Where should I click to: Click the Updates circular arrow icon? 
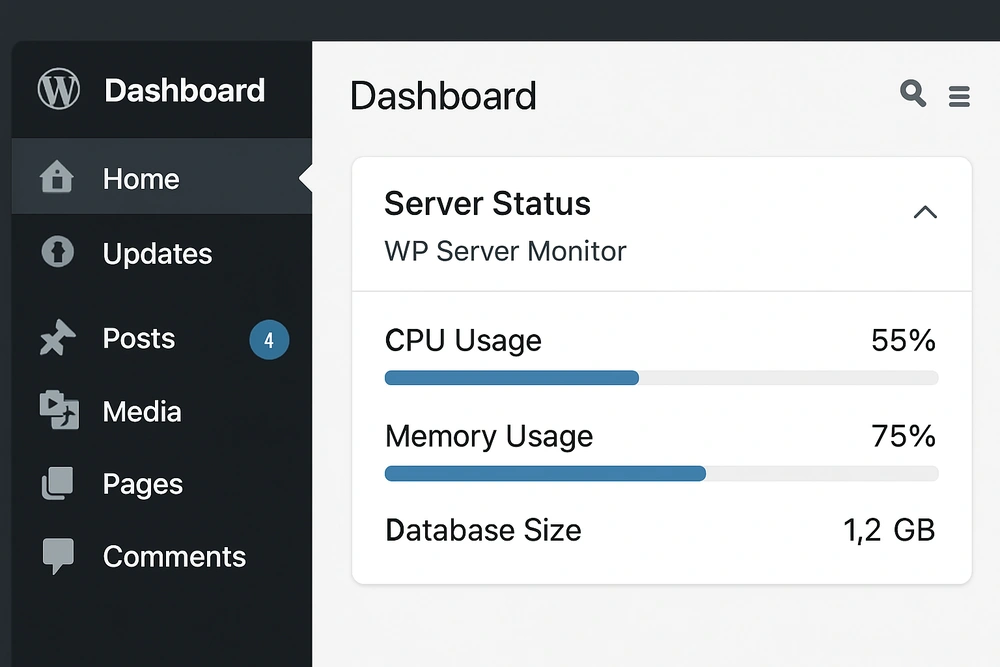point(57,253)
